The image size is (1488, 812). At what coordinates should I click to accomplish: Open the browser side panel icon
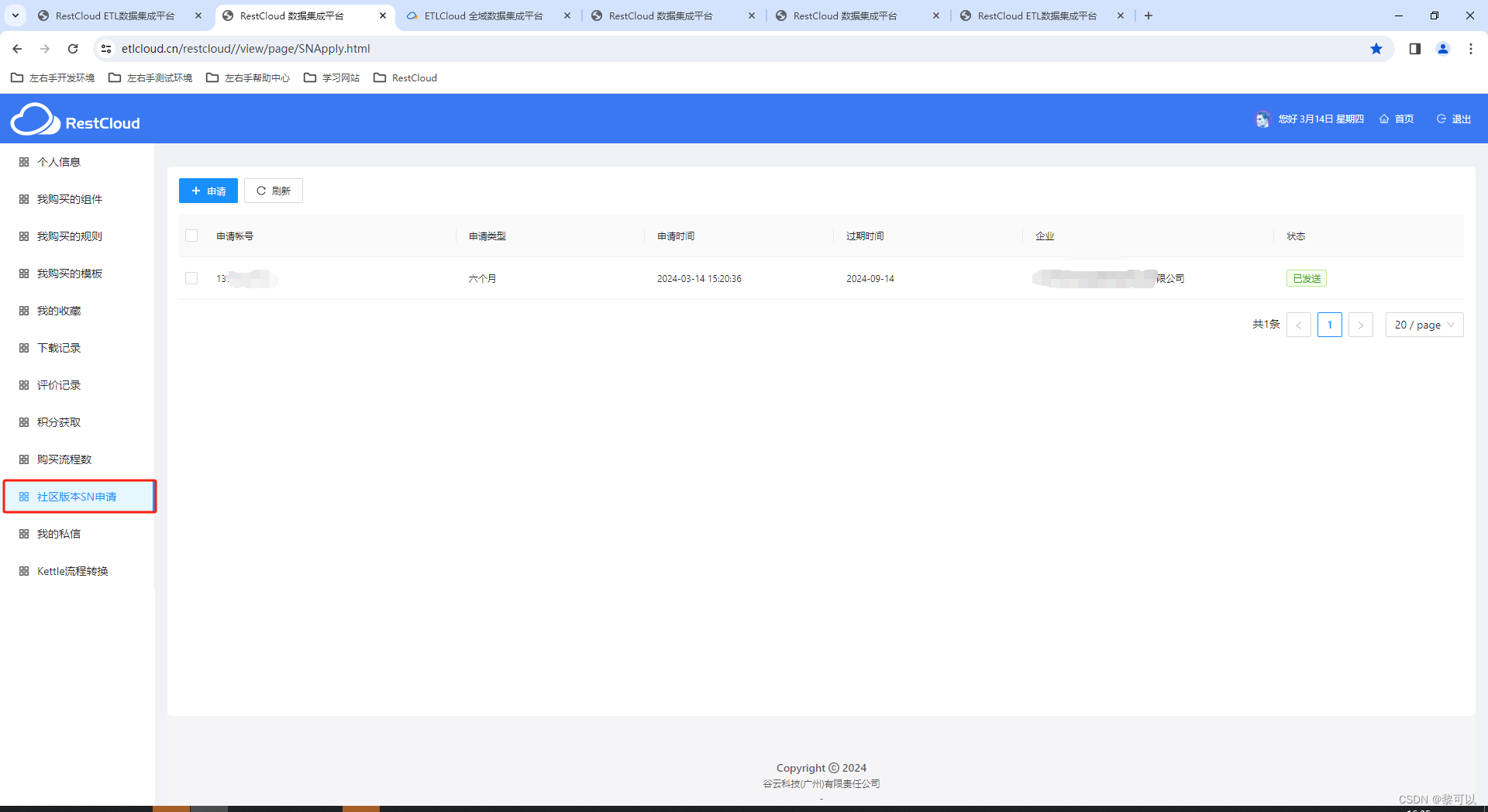(1414, 48)
